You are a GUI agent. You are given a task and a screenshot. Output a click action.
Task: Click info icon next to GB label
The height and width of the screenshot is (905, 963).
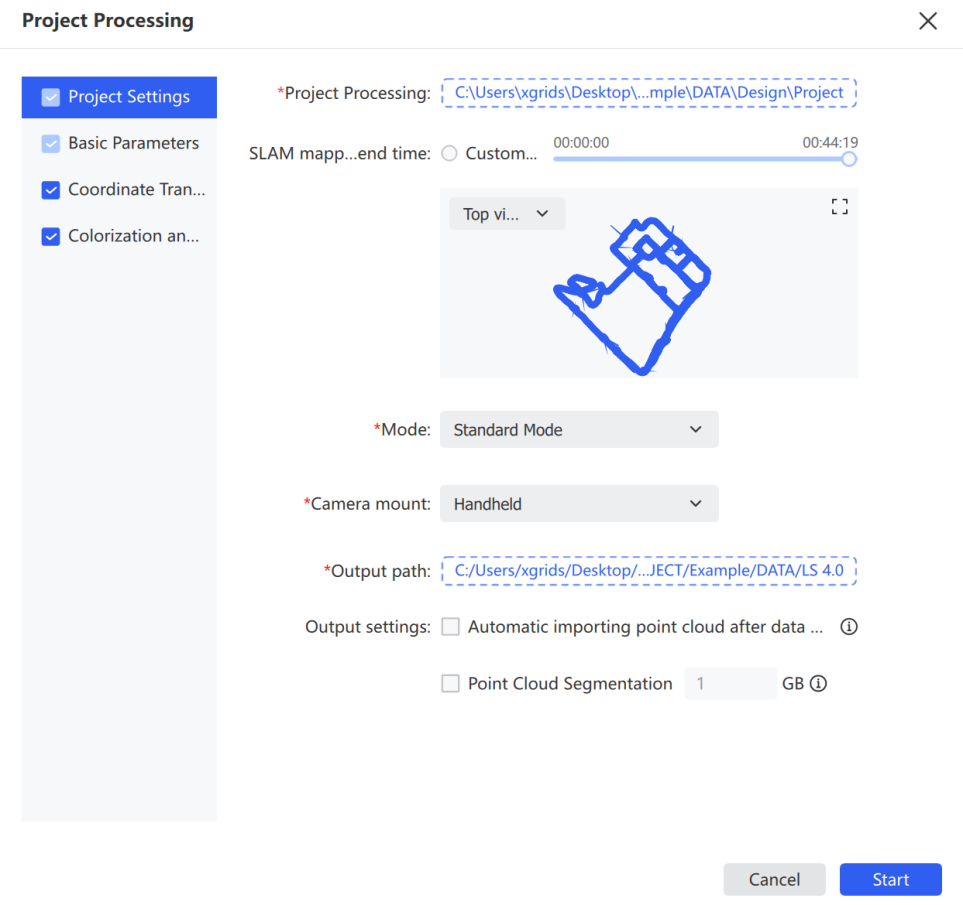pyautogui.click(x=818, y=683)
